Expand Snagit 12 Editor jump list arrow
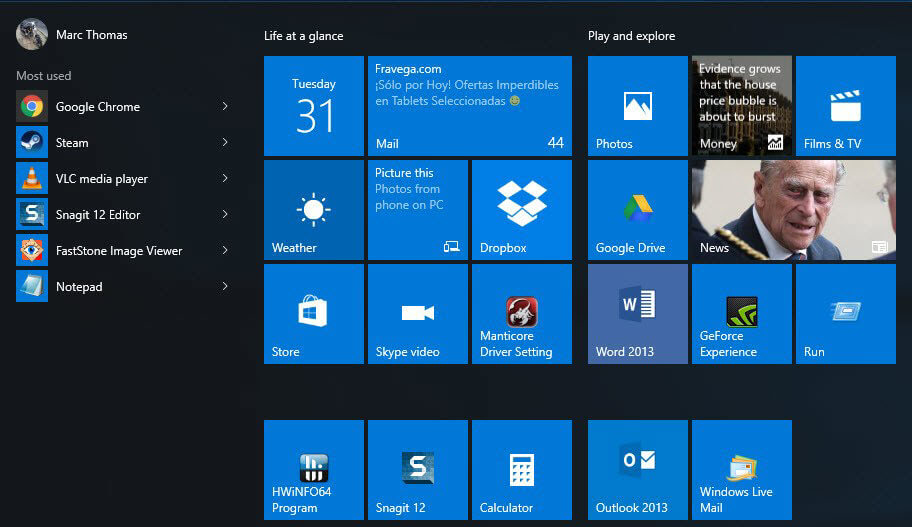The height and width of the screenshot is (527, 912). pos(225,215)
